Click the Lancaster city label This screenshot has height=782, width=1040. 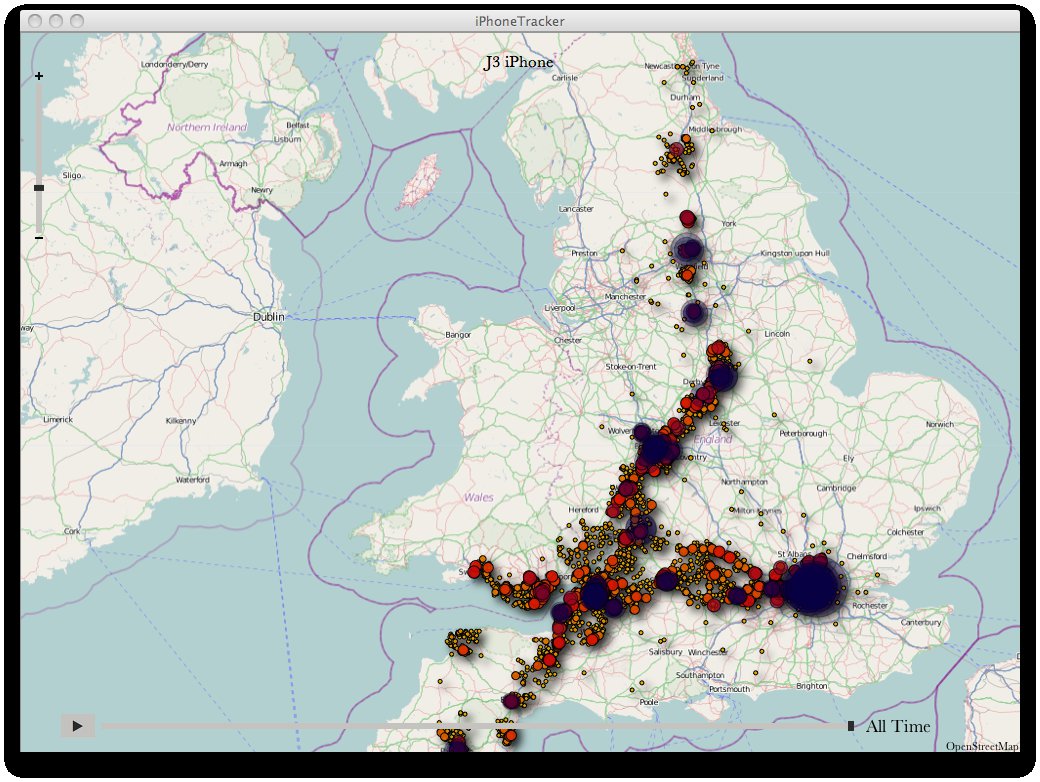[x=576, y=208]
